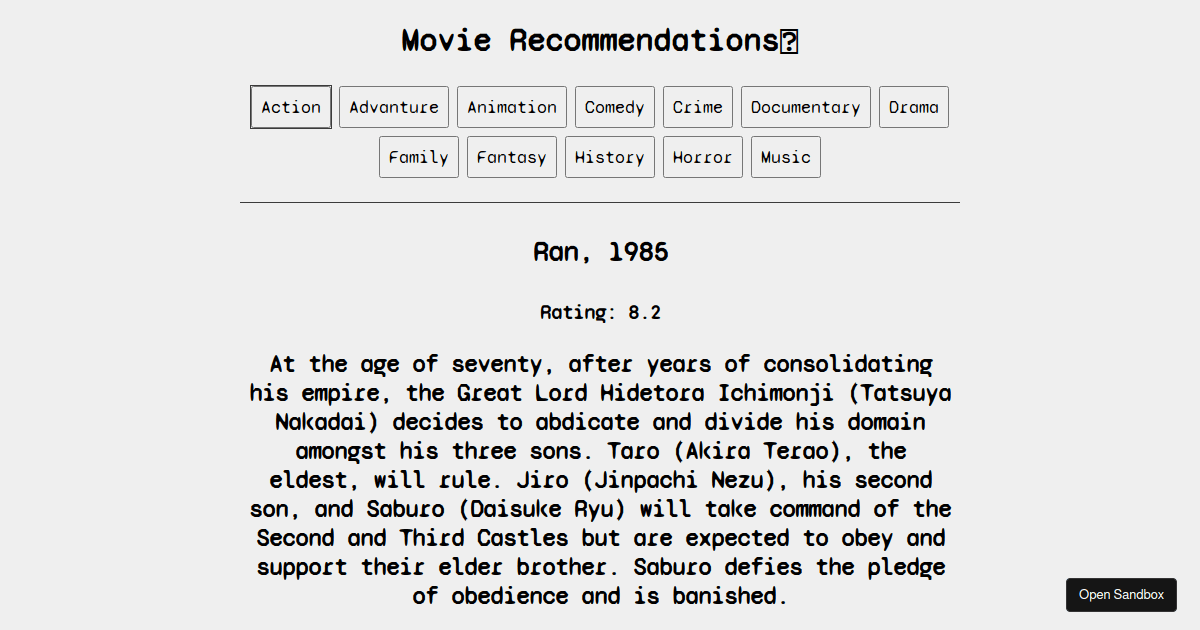
Task: Pick the Family genre filter
Action: coord(418,156)
